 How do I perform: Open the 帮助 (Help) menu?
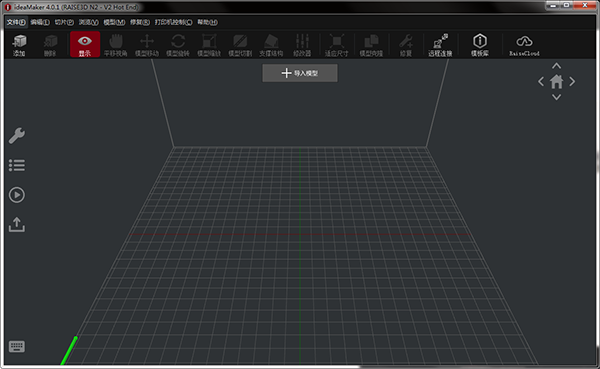(x=207, y=22)
